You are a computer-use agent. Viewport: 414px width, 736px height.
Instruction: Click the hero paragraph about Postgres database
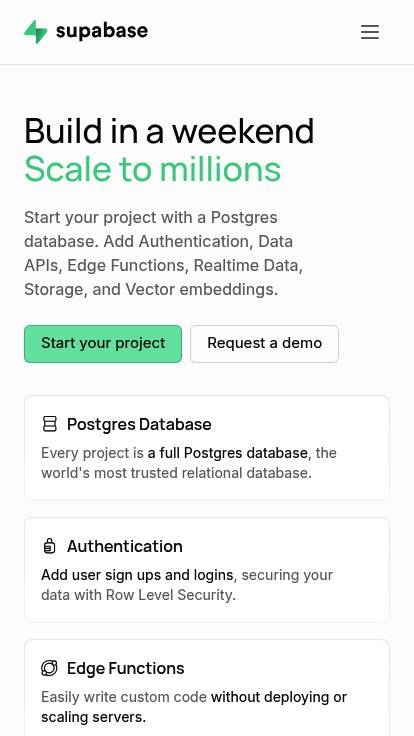tap(163, 253)
